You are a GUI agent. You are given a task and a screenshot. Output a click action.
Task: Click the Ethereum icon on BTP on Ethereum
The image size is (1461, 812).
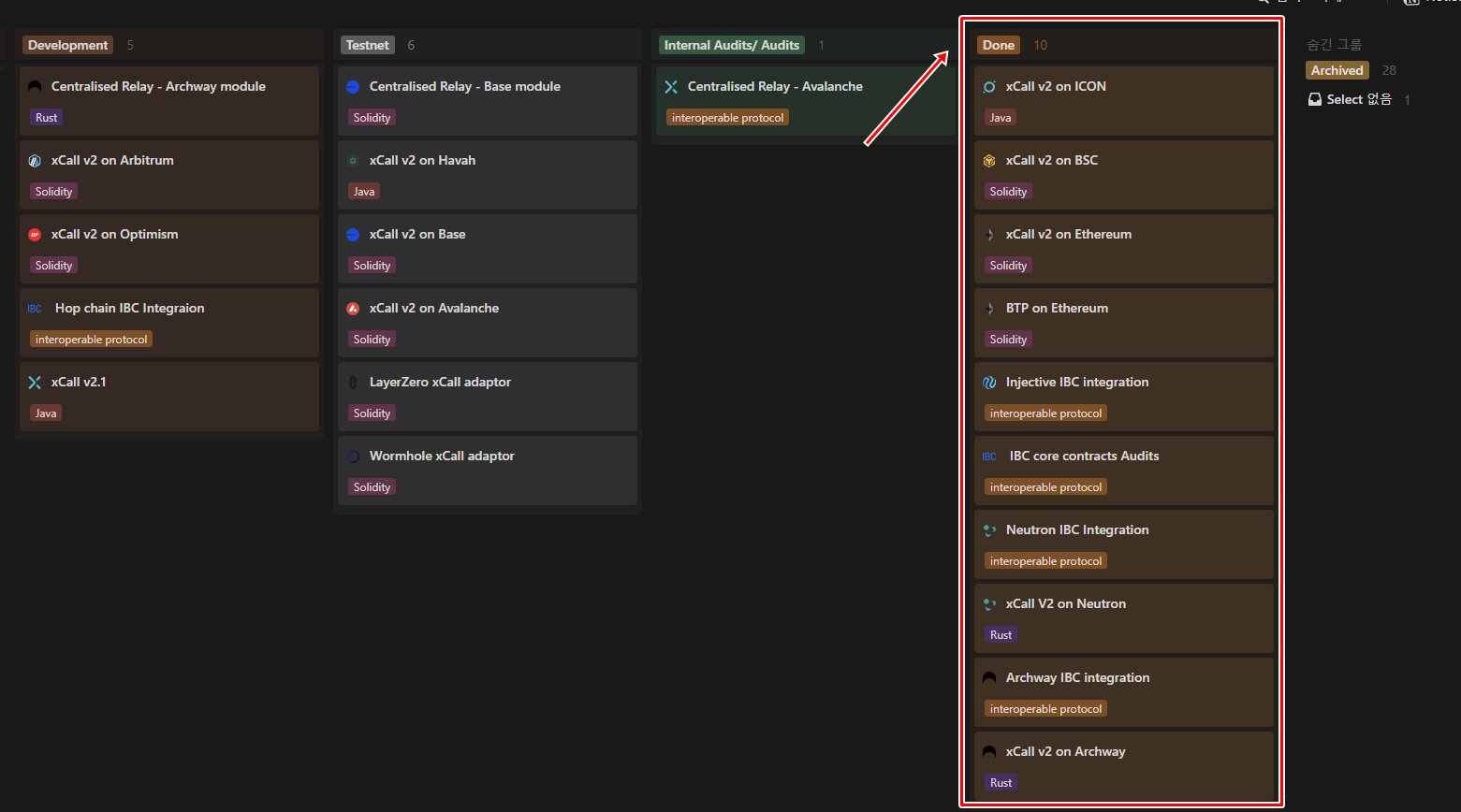(x=989, y=309)
